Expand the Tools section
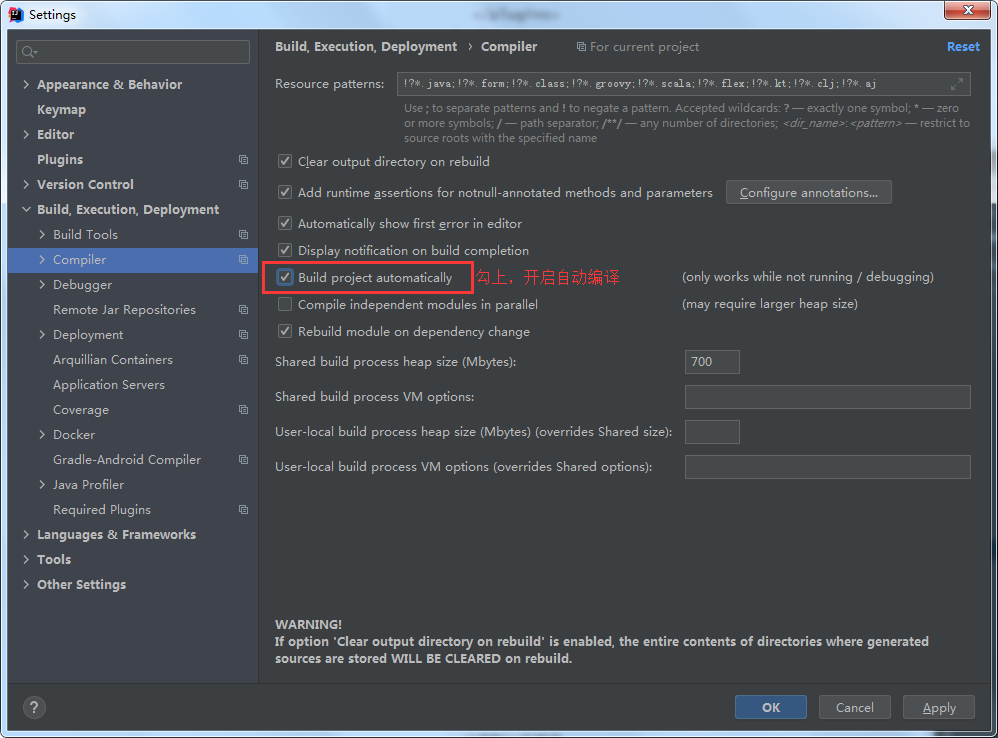The image size is (998, 738). [x=26, y=559]
